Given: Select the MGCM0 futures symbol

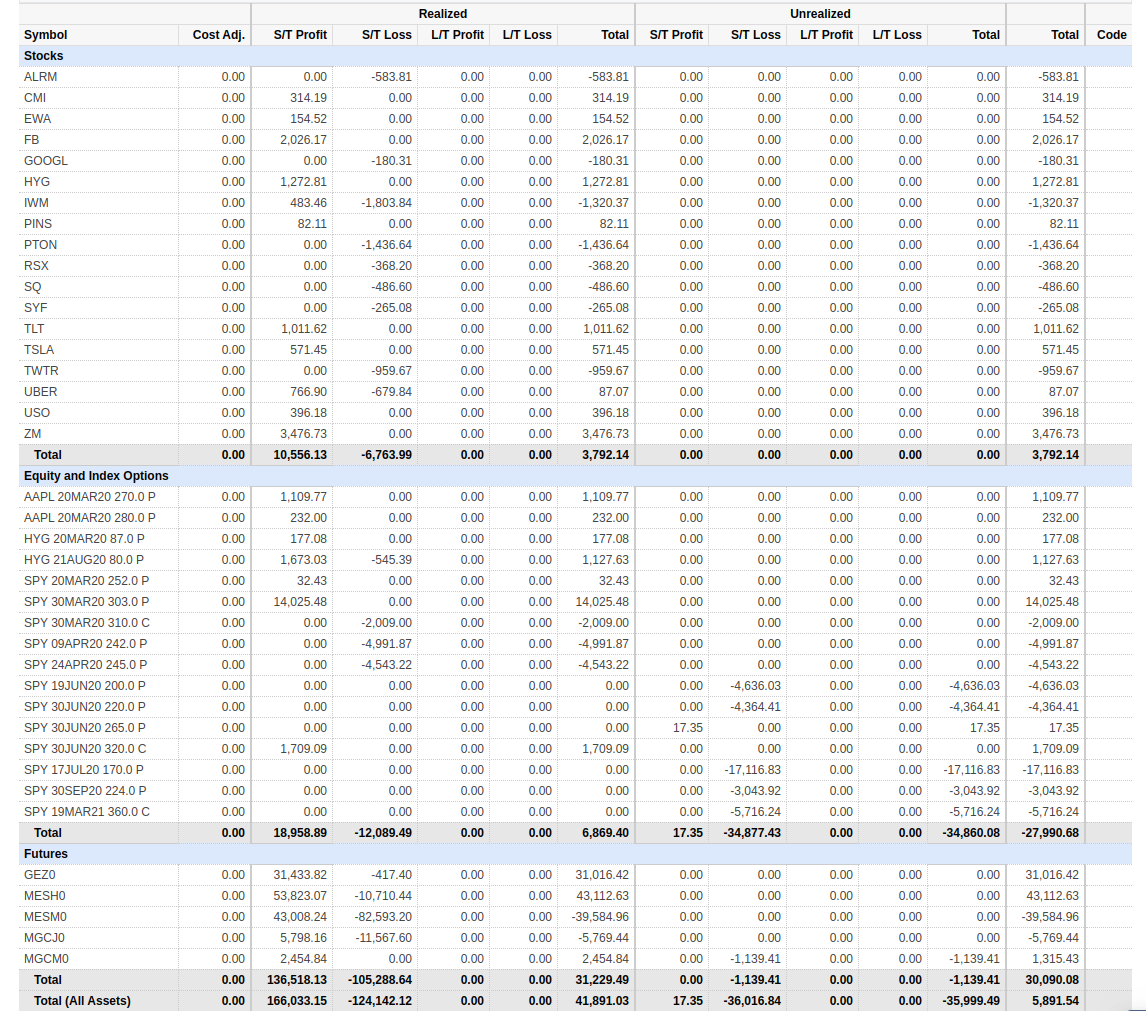Looking at the screenshot, I should click(46, 959).
